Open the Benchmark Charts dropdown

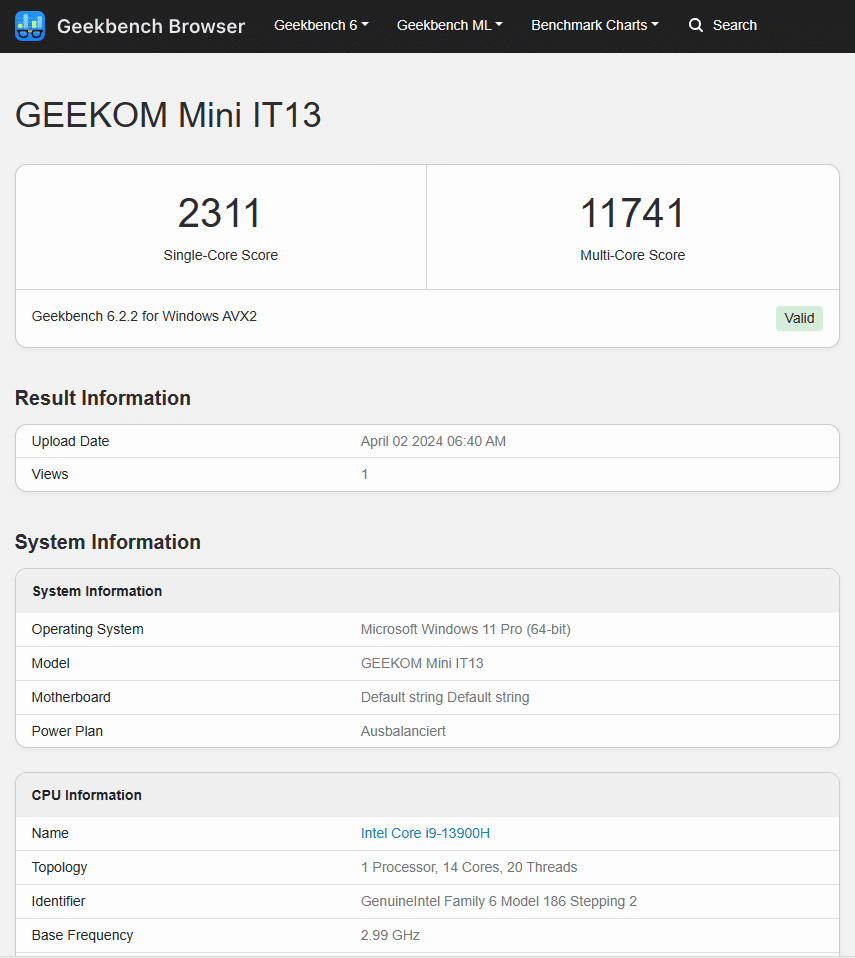tap(595, 25)
